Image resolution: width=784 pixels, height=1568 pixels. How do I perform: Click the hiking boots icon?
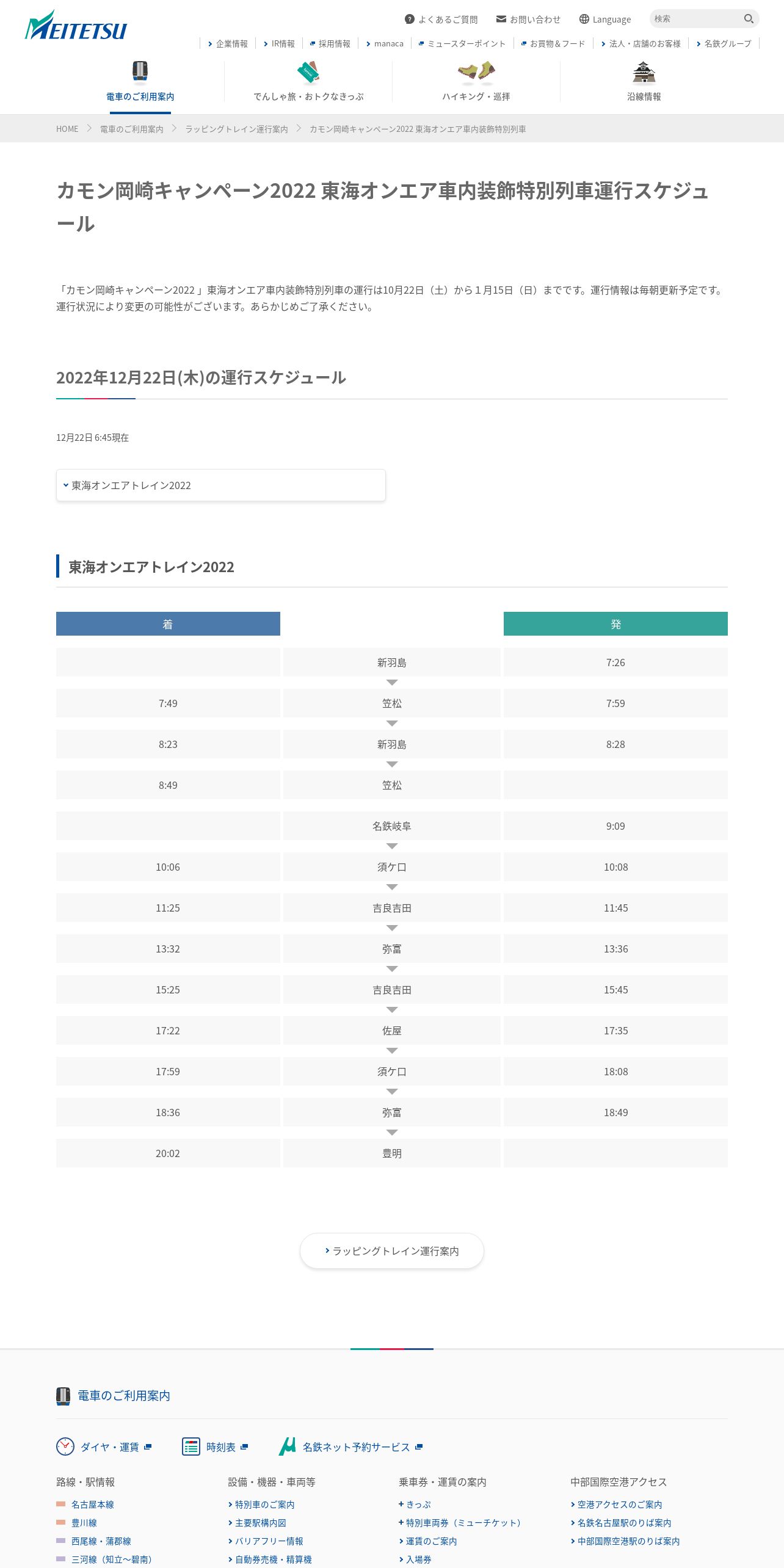[x=476, y=72]
